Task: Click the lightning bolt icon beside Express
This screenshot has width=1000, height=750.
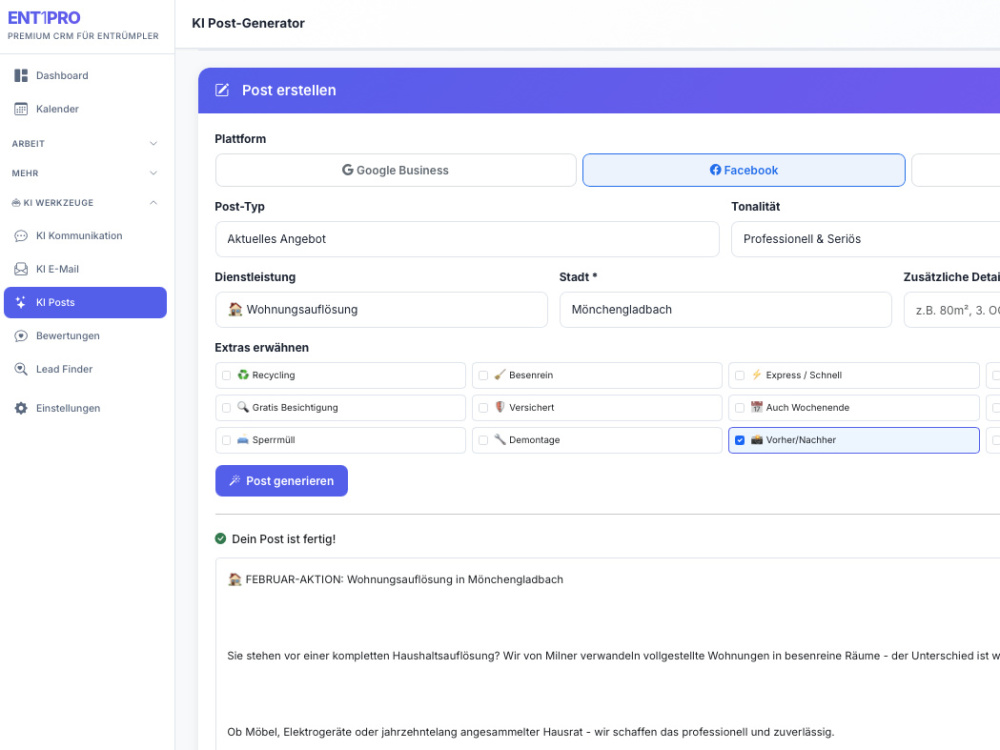Action: tap(756, 375)
